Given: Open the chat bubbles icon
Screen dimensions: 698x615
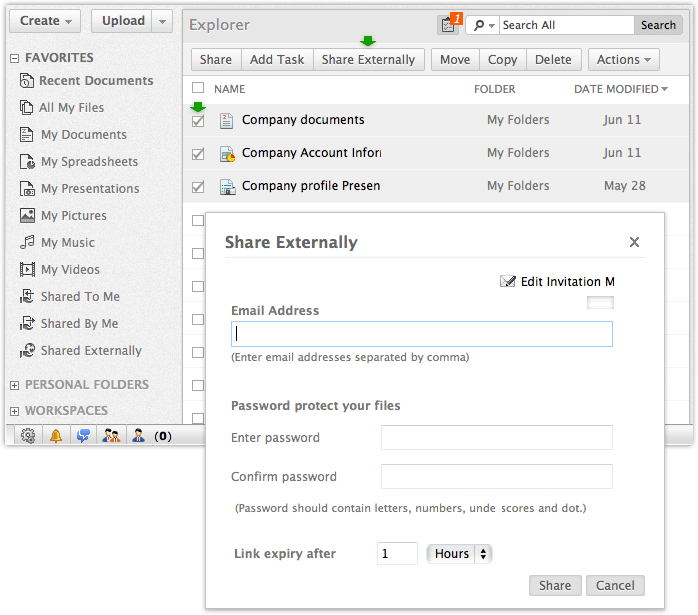Looking at the screenshot, I should tap(84, 436).
